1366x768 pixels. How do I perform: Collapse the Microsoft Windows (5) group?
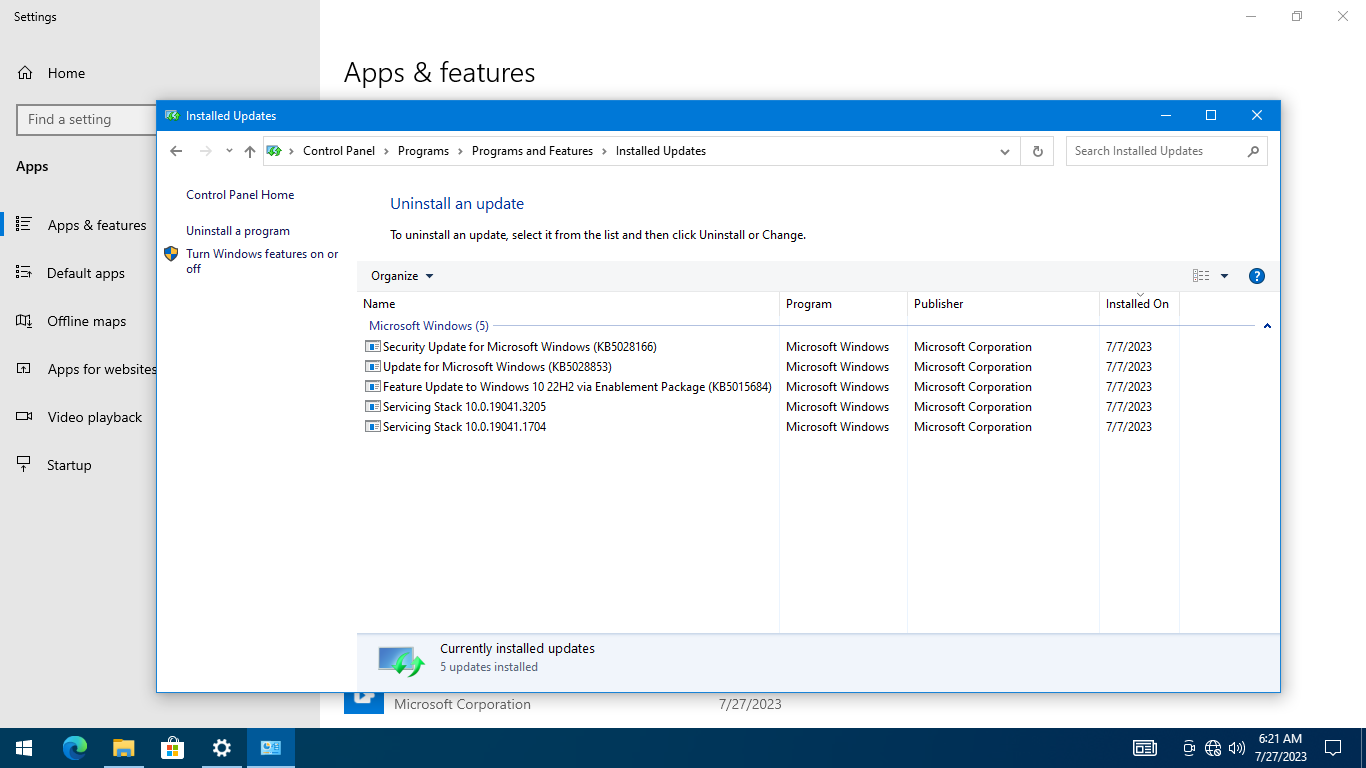pos(1267,326)
